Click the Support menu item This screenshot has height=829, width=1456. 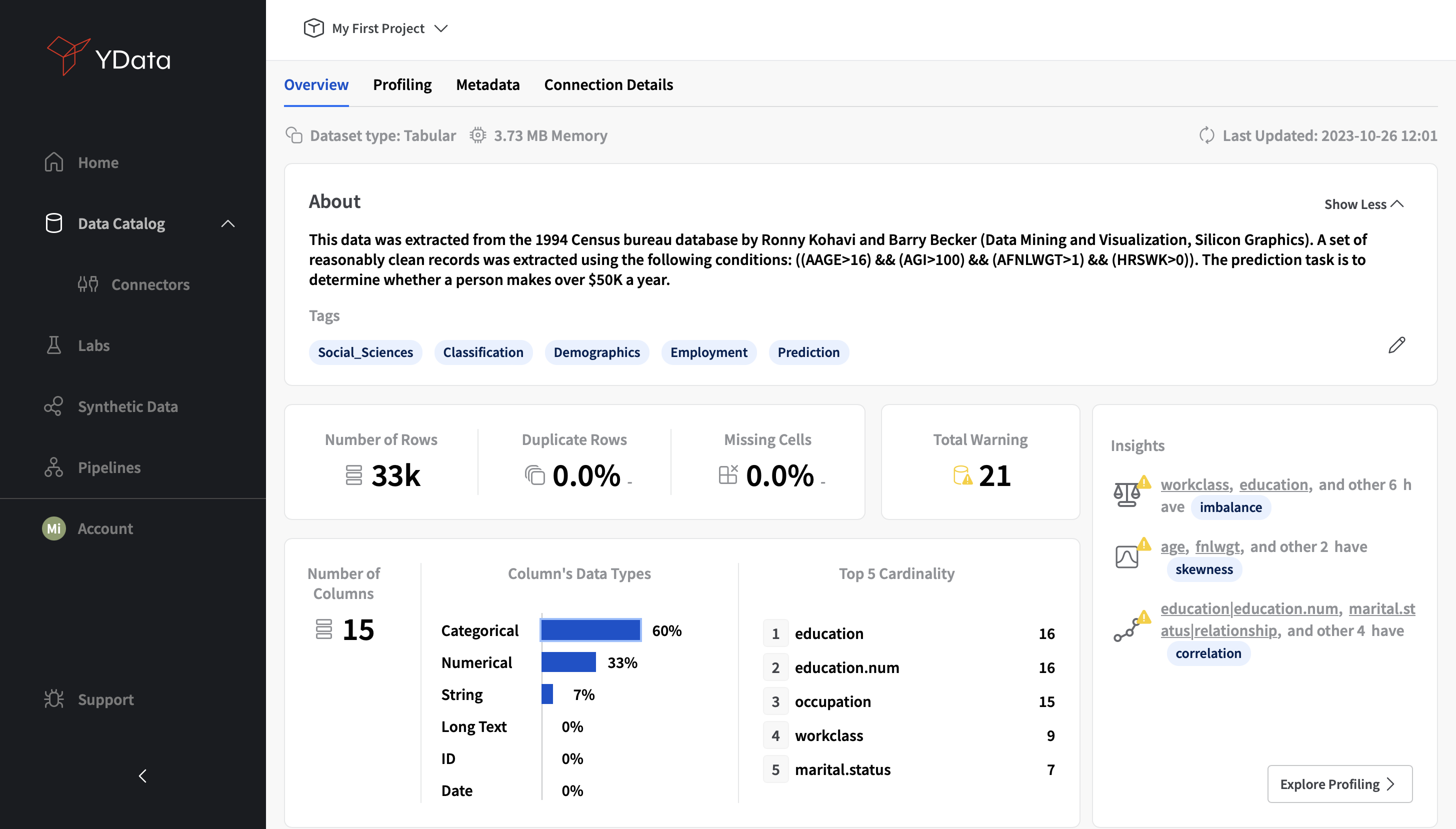click(x=106, y=699)
